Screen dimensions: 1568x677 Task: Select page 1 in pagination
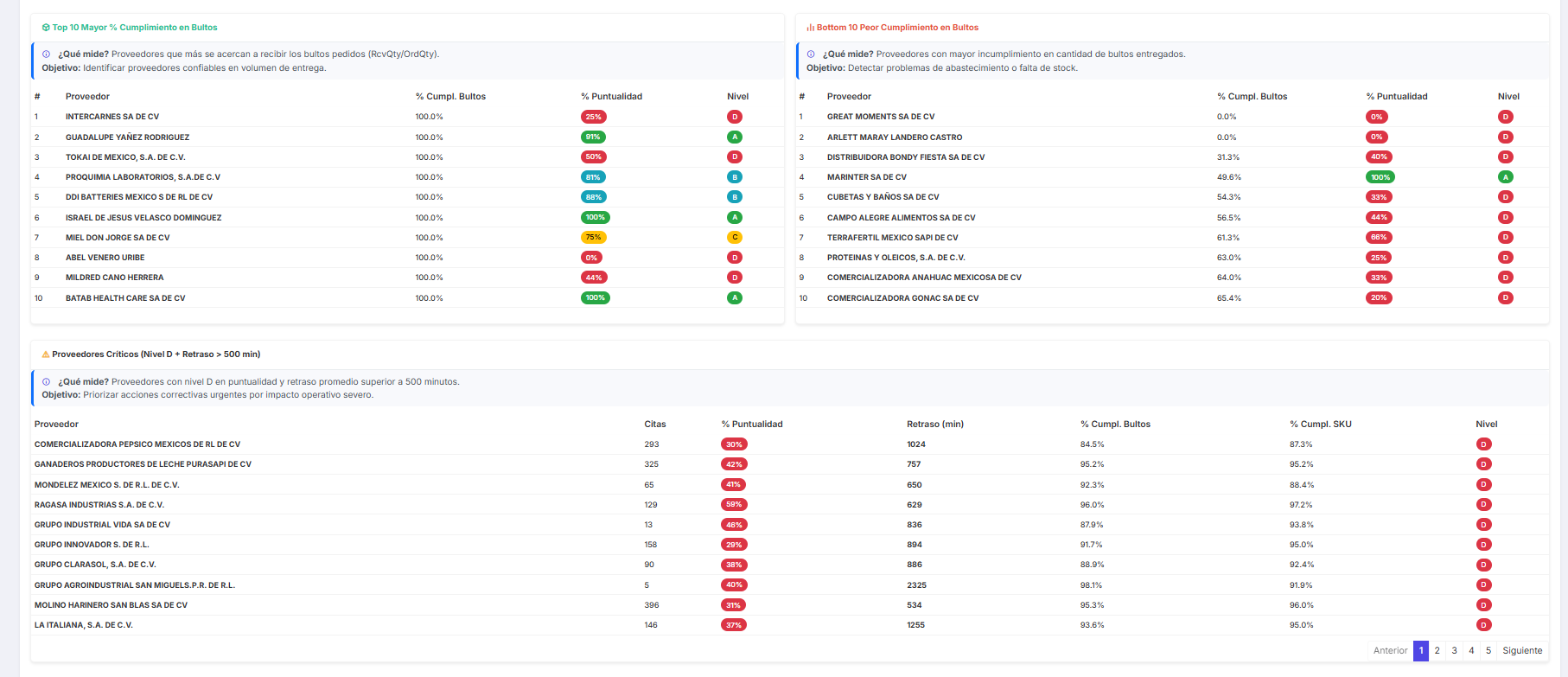coord(1421,651)
